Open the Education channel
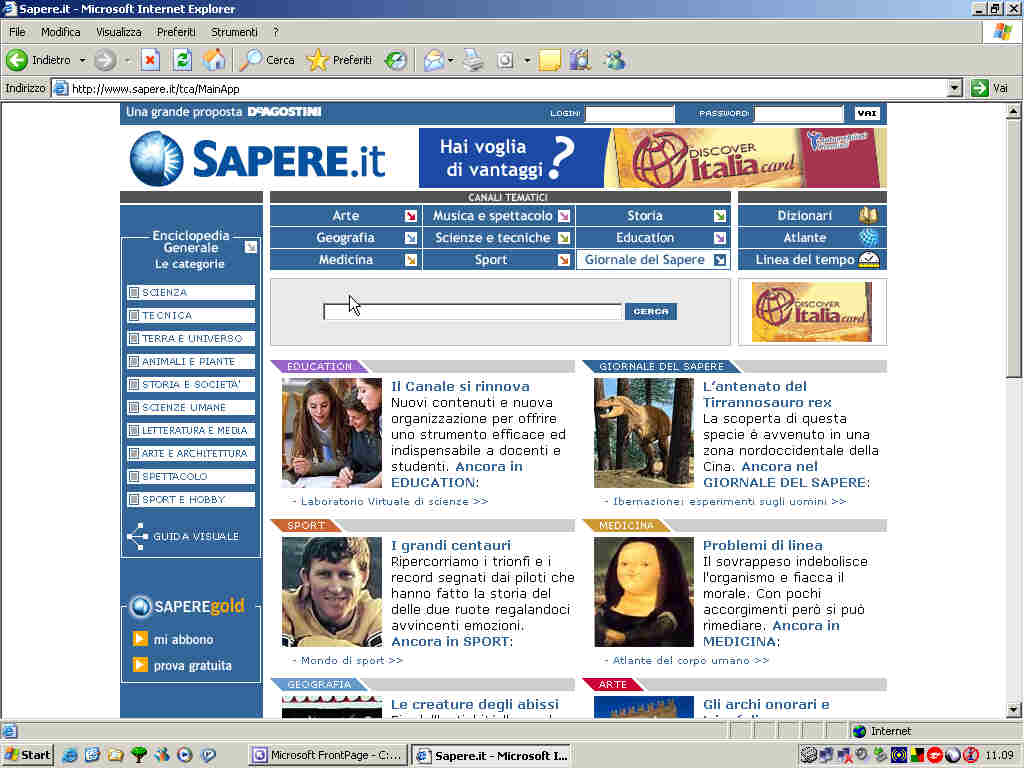The width and height of the screenshot is (1024, 768). point(652,238)
